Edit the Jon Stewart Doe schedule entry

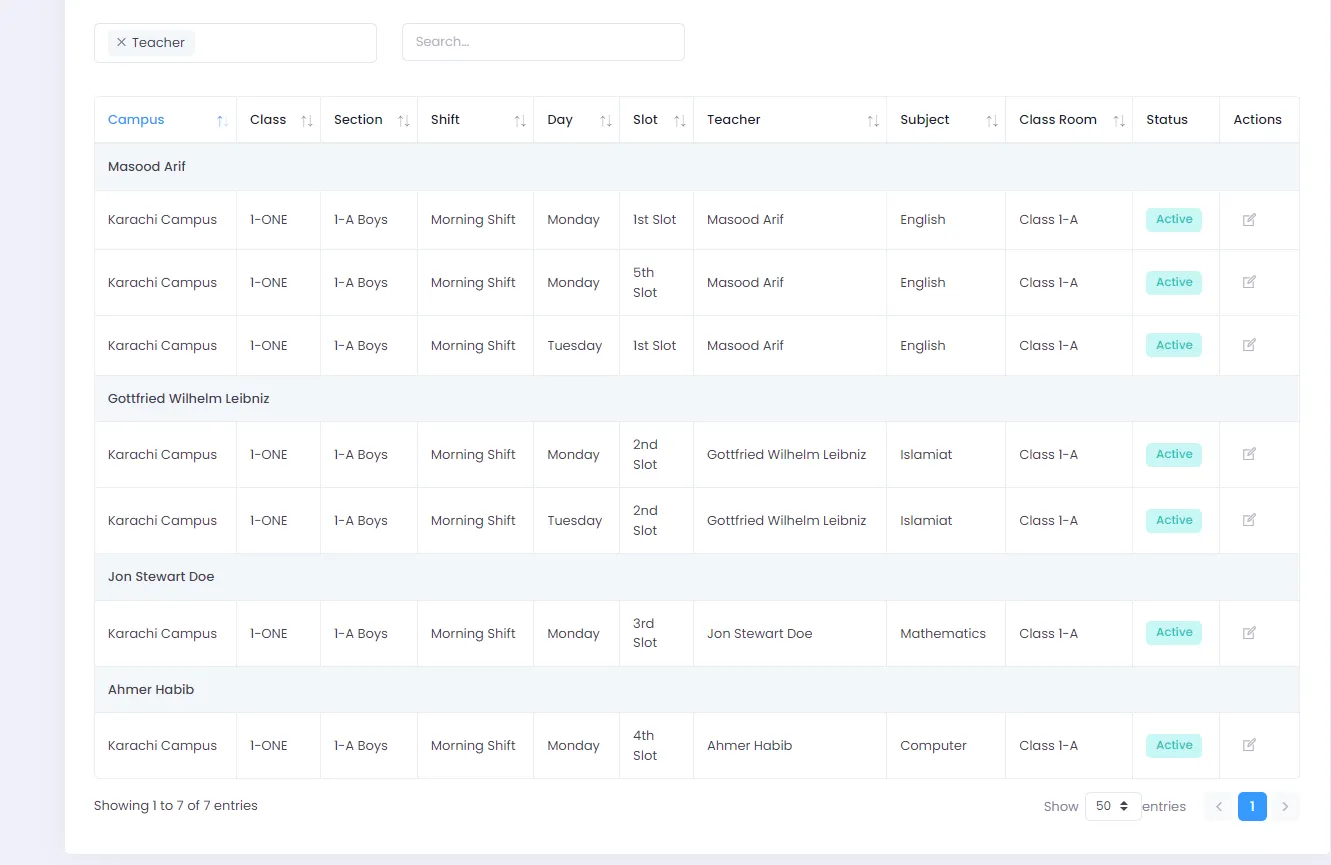click(1248, 633)
